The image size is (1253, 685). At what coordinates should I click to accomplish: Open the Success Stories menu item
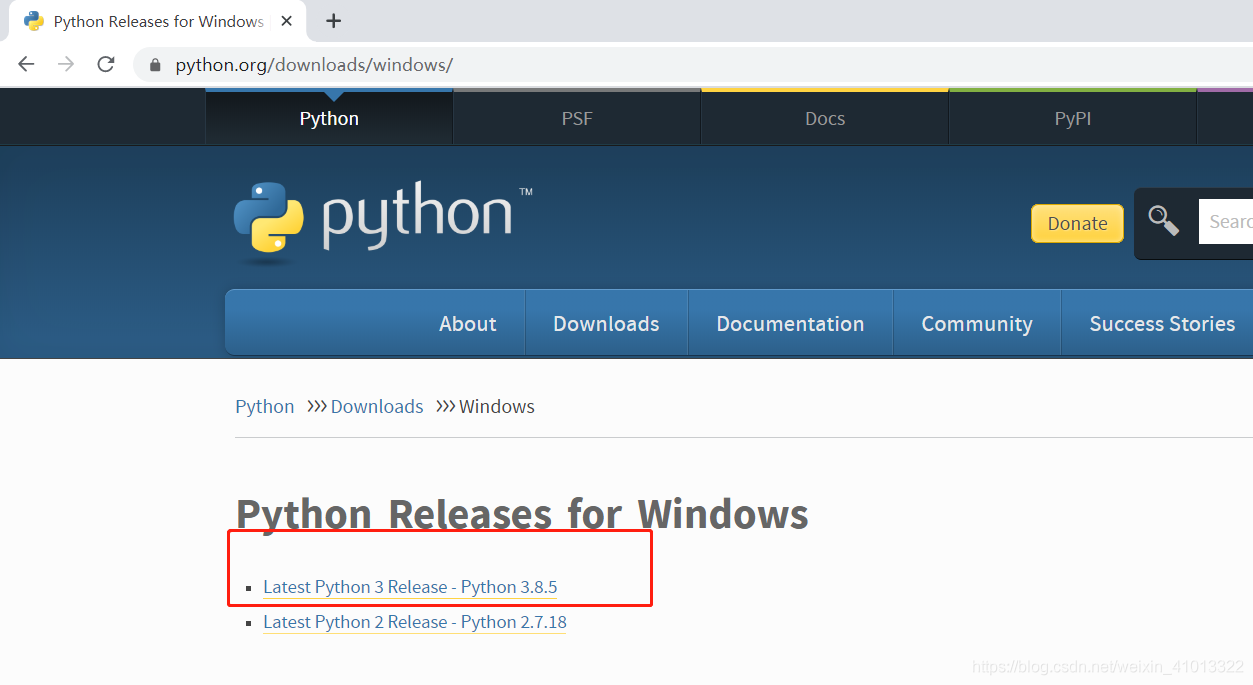1161,324
